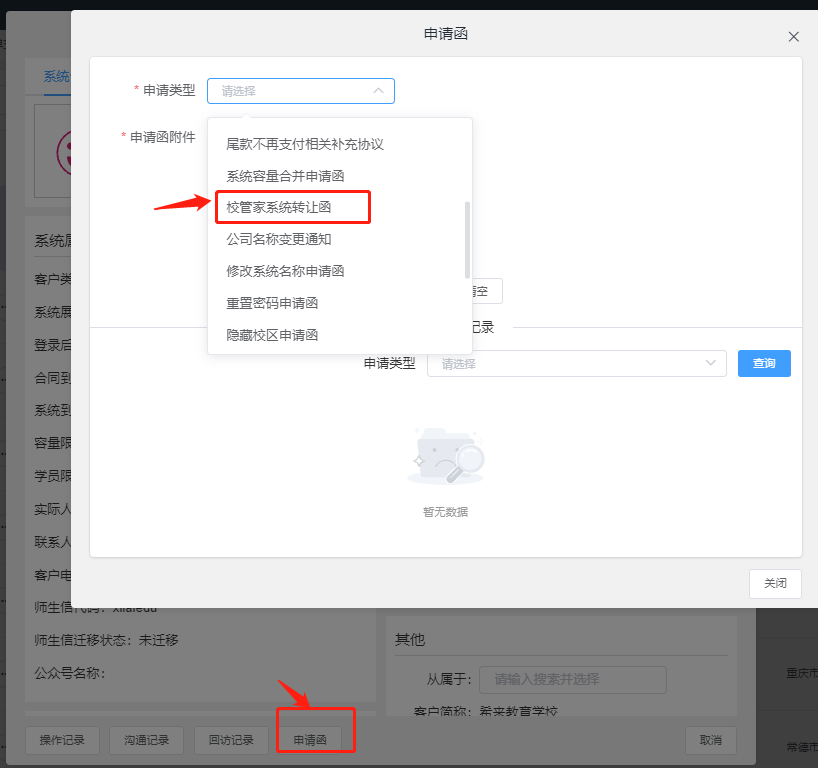Click the 申请函 button at bottom
Viewport: 818px width, 768px height.
pos(310,740)
